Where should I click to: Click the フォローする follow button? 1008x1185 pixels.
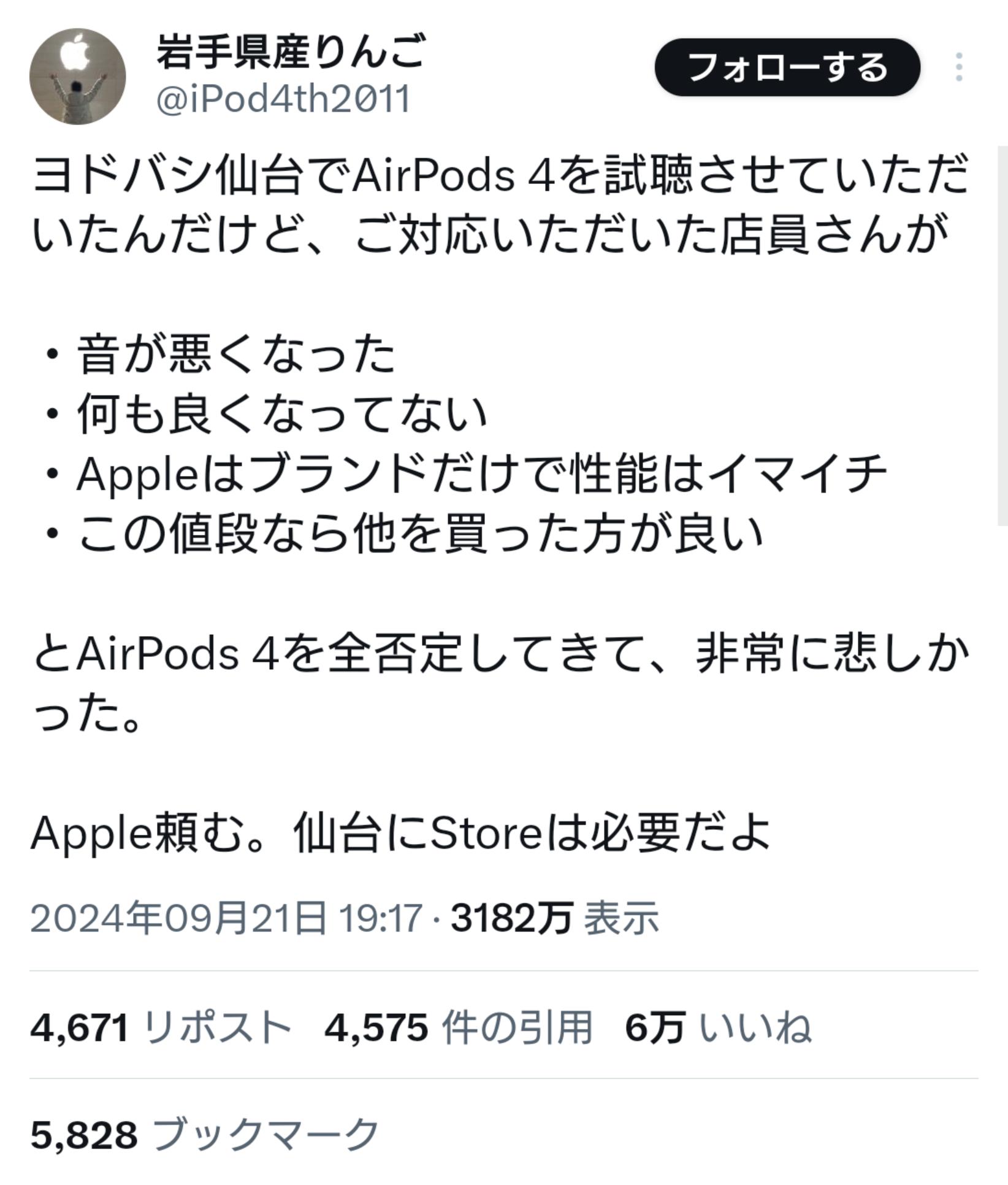[787, 67]
